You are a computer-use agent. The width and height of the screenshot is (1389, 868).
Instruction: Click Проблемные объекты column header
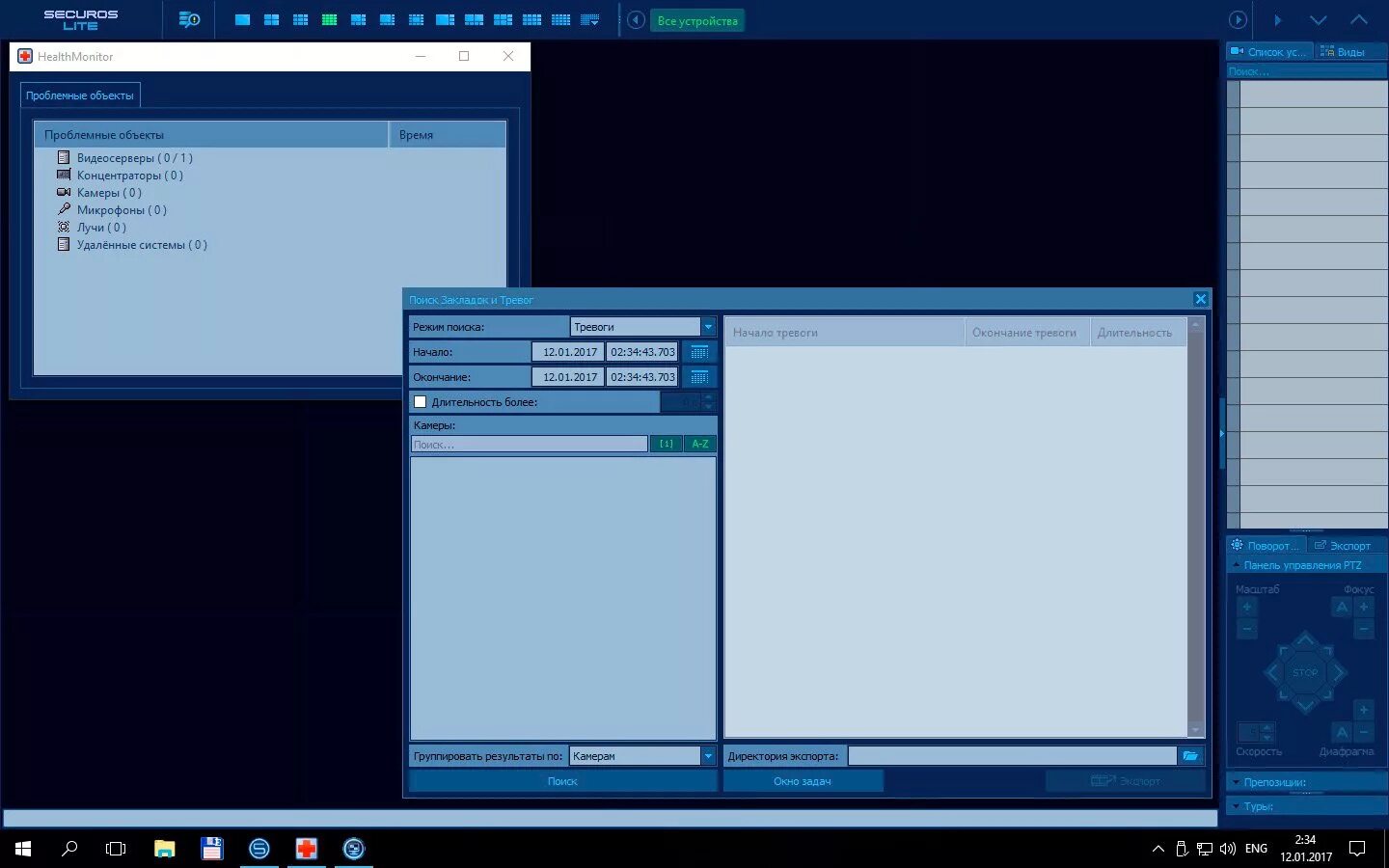click(211, 135)
